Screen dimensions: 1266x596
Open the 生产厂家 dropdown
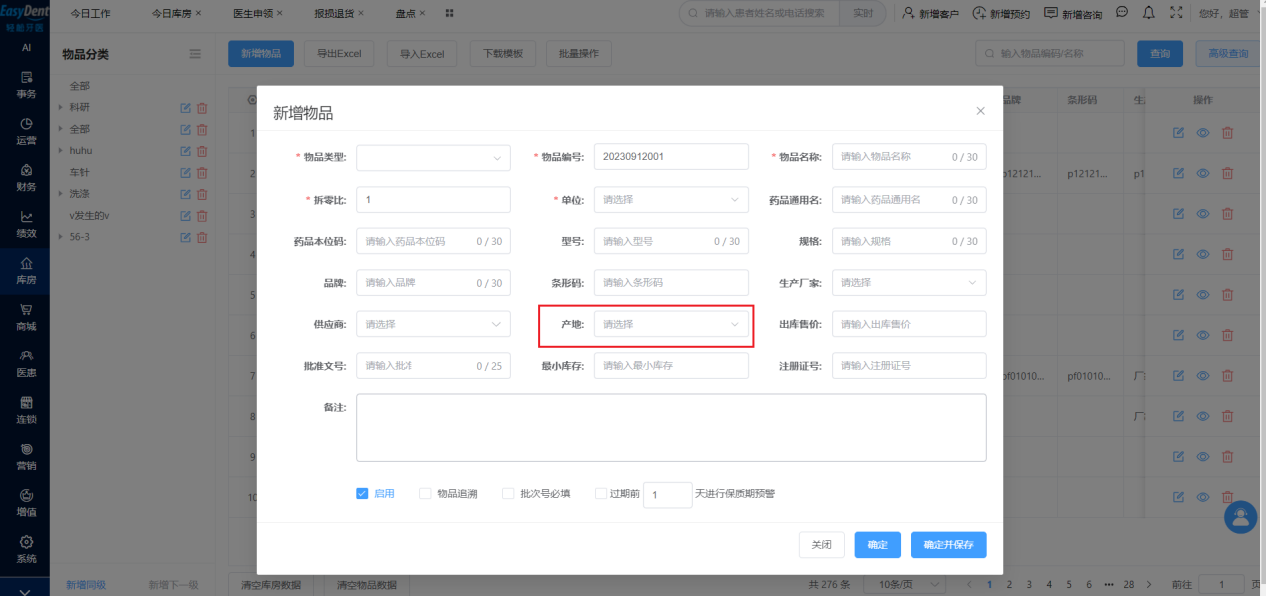pos(909,283)
